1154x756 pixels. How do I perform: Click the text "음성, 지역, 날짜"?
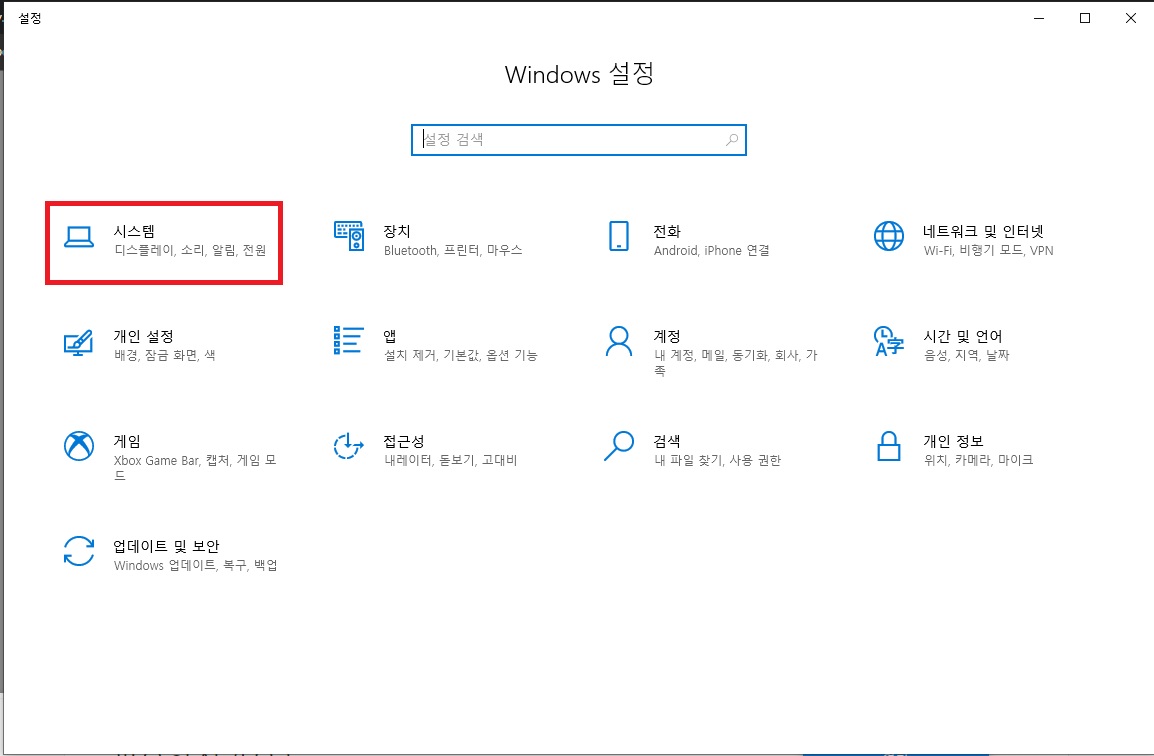pyautogui.click(x=966, y=356)
